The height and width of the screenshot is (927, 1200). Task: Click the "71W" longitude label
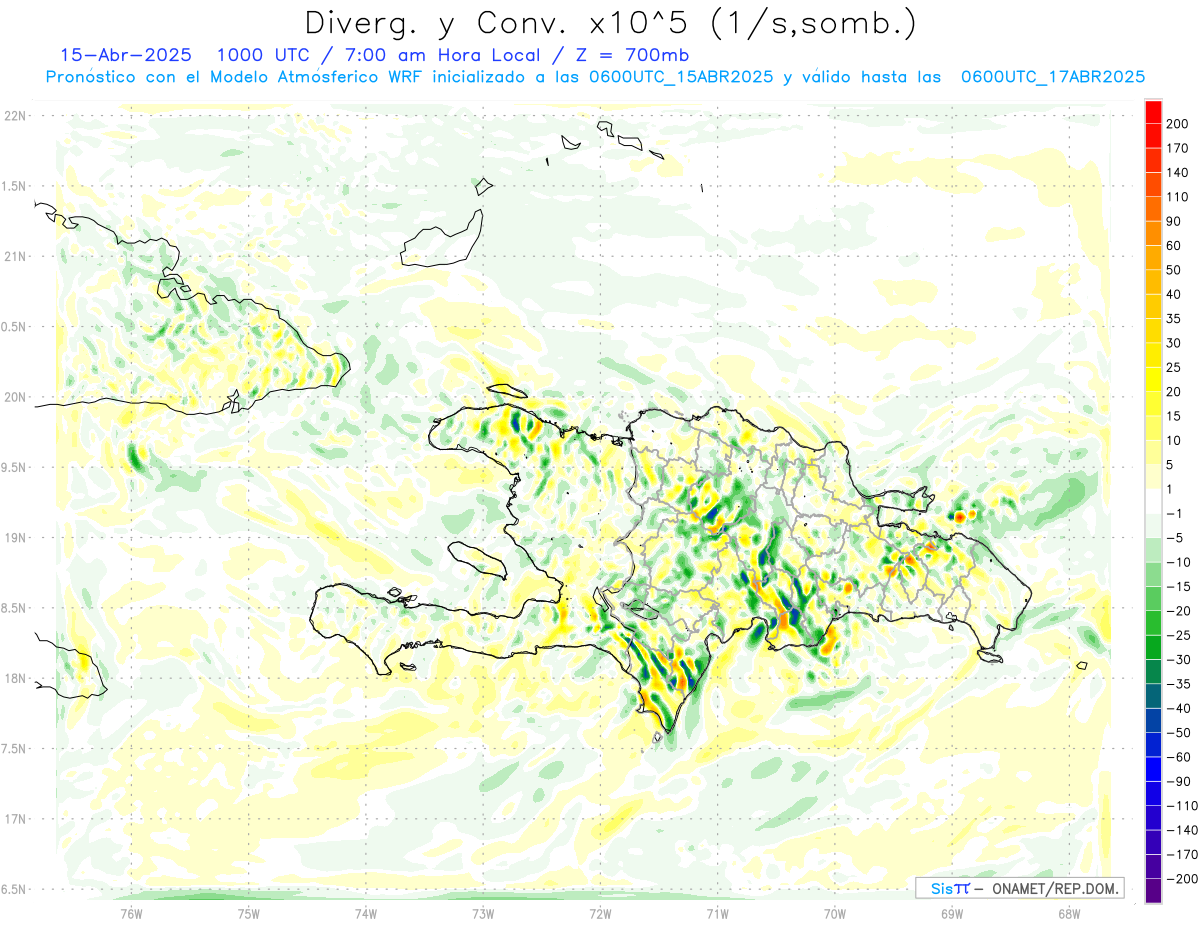[717, 912]
